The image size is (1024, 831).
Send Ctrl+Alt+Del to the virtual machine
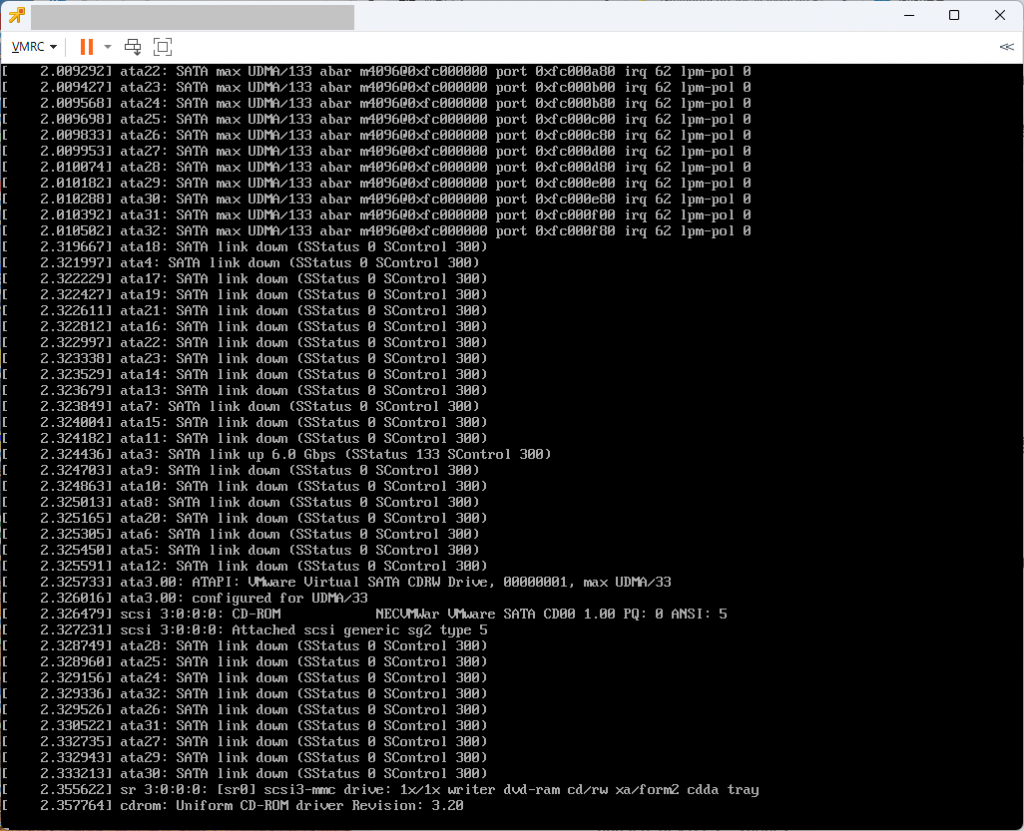tap(133, 47)
